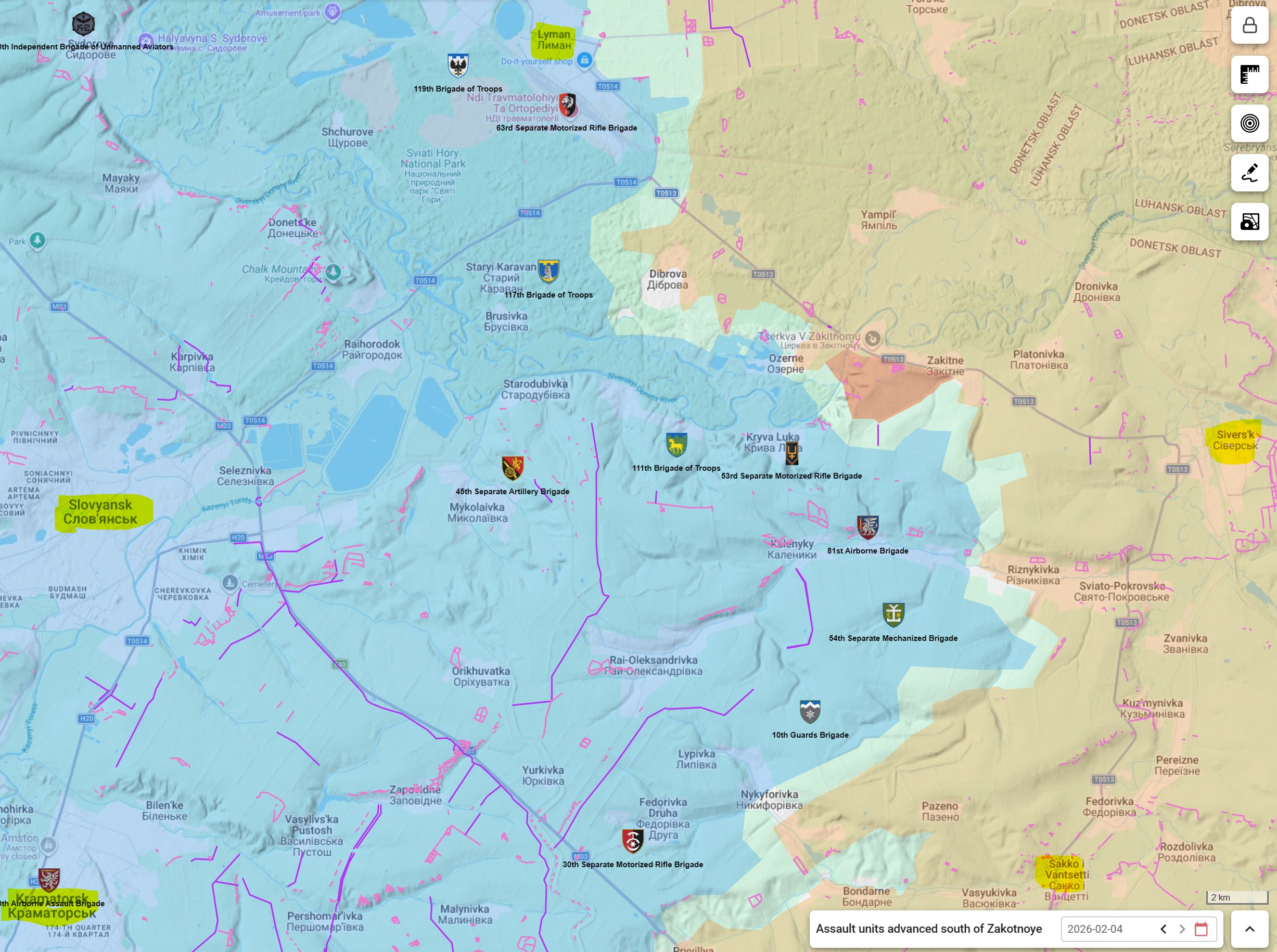Click the 30th Separate Motorized Rifle Brigade emblem

click(632, 841)
